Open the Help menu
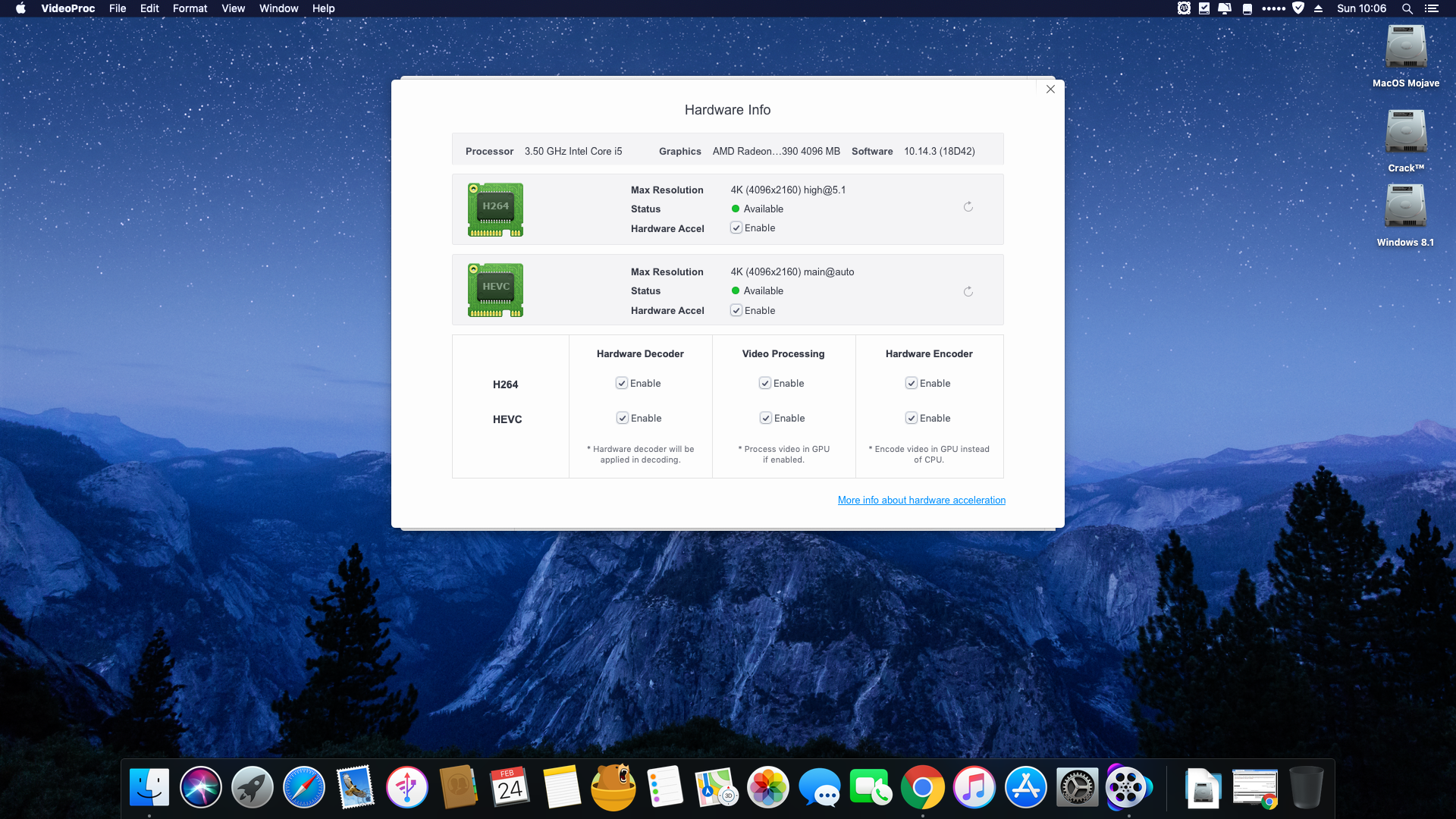1456x819 pixels. point(324,8)
